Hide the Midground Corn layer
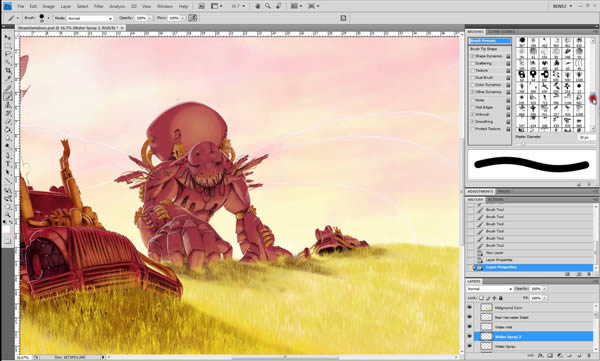This screenshot has height=361, width=600. click(470, 307)
